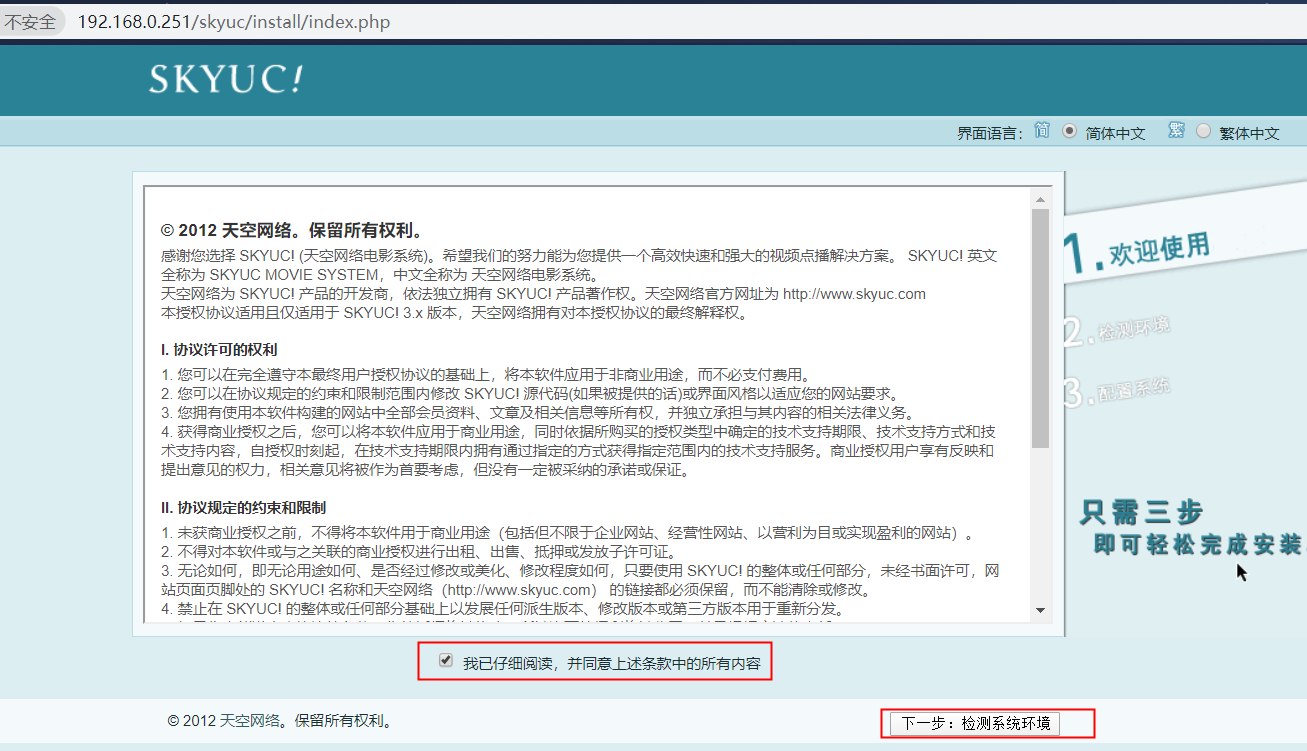Click the 只需三步 slogan text
The height and width of the screenshot is (751, 1307).
click(x=1141, y=512)
